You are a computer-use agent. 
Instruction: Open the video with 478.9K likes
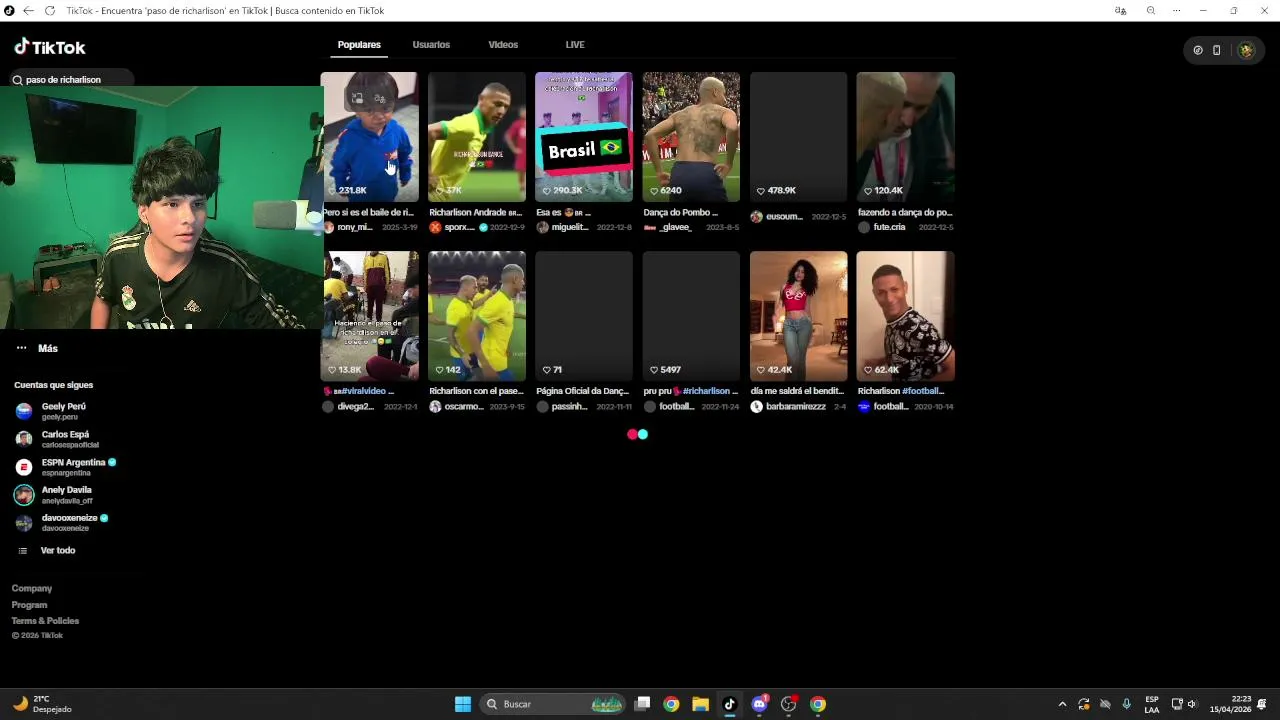click(798, 136)
